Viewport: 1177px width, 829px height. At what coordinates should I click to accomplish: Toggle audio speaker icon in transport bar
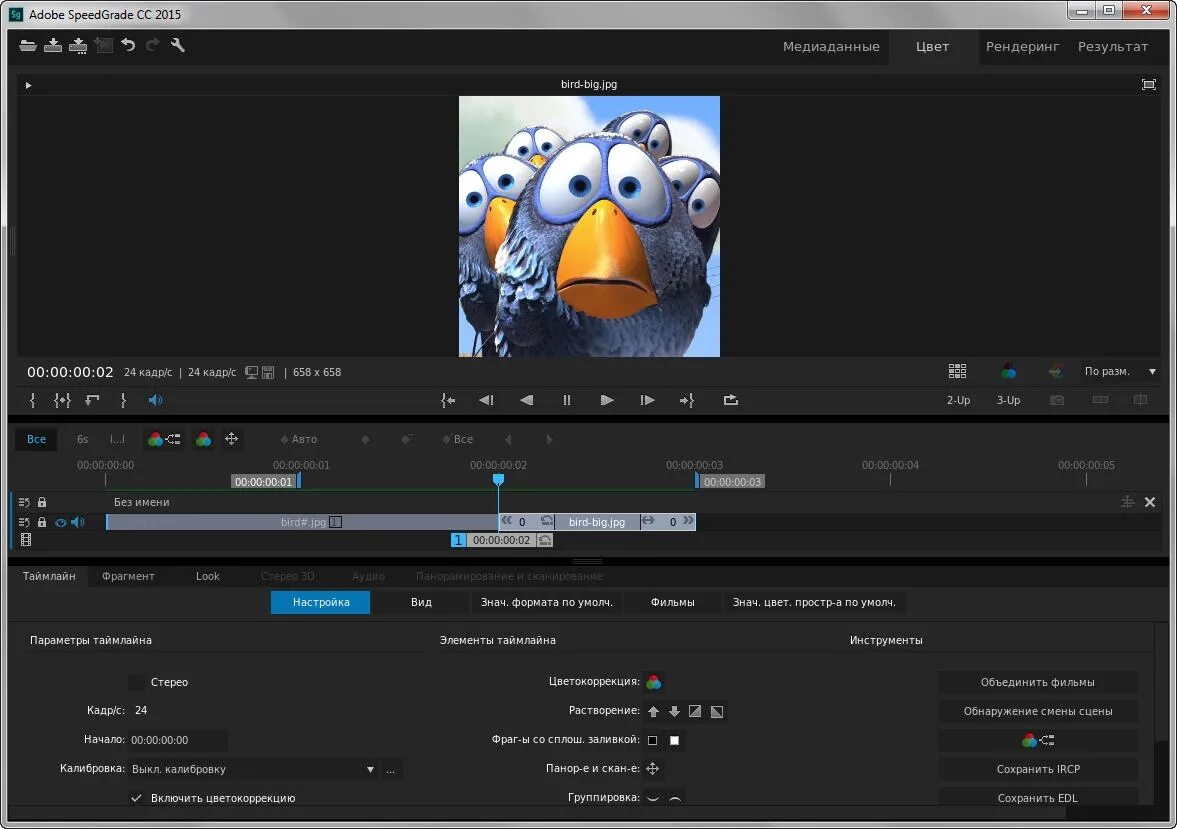point(155,400)
